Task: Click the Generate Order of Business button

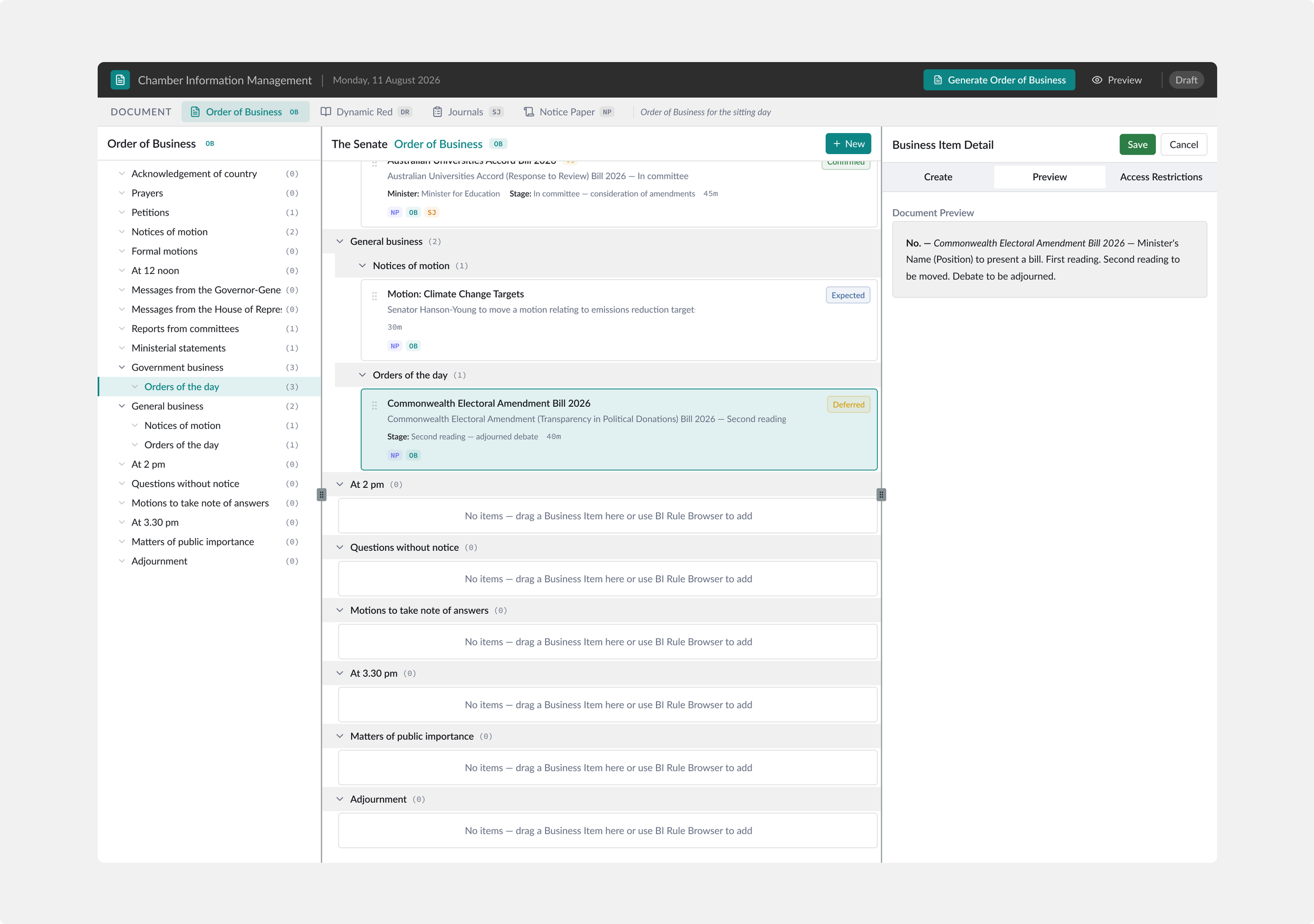Action: tap(999, 80)
